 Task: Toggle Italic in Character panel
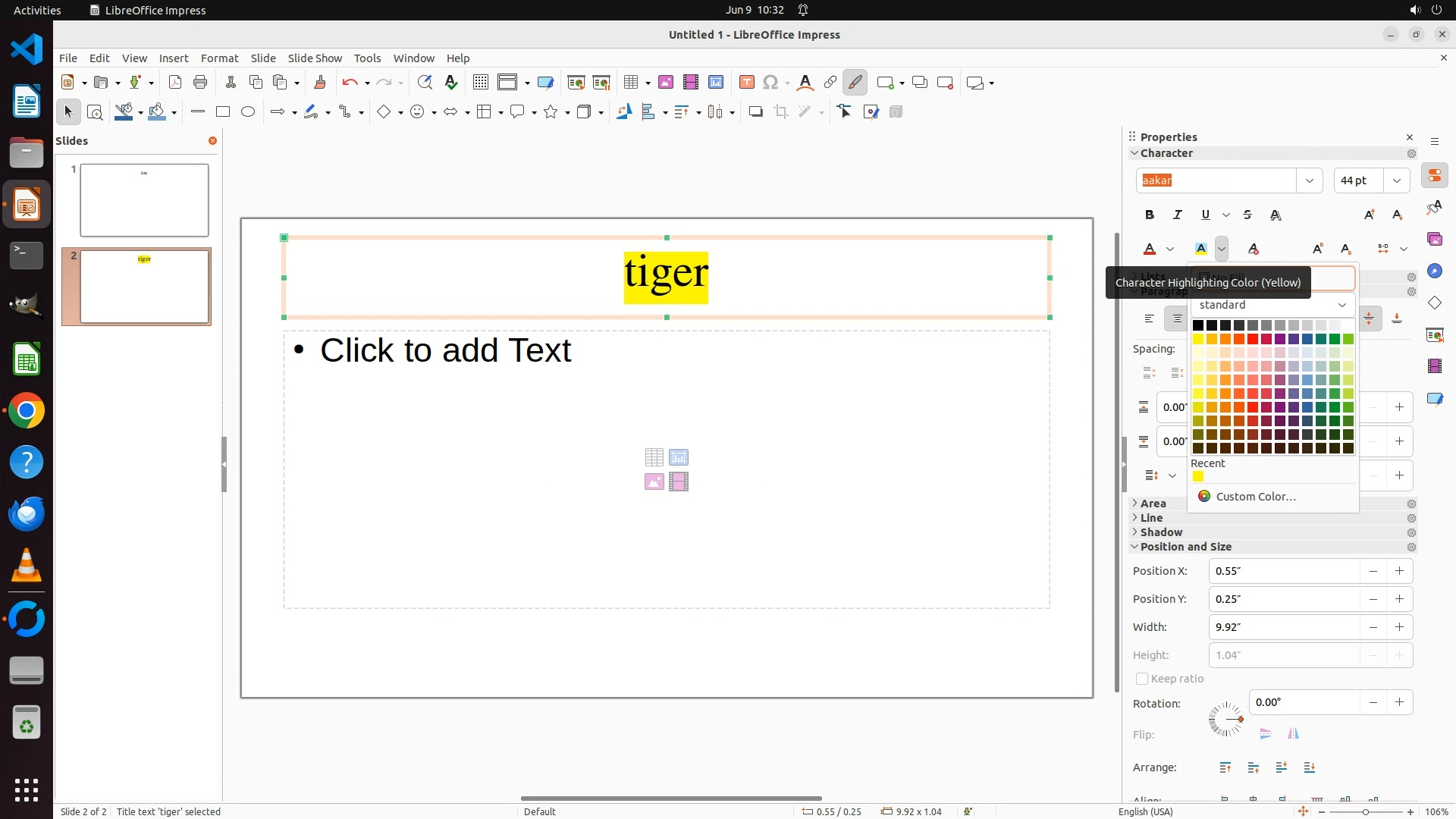coord(1177,215)
